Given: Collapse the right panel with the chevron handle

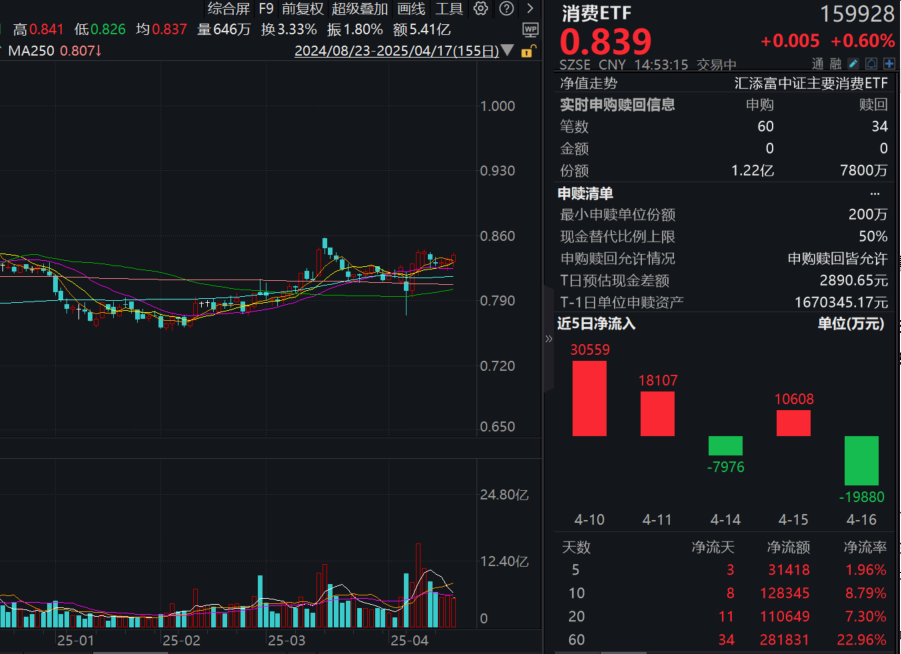Looking at the screenshot, I should (x=548, y=338).
